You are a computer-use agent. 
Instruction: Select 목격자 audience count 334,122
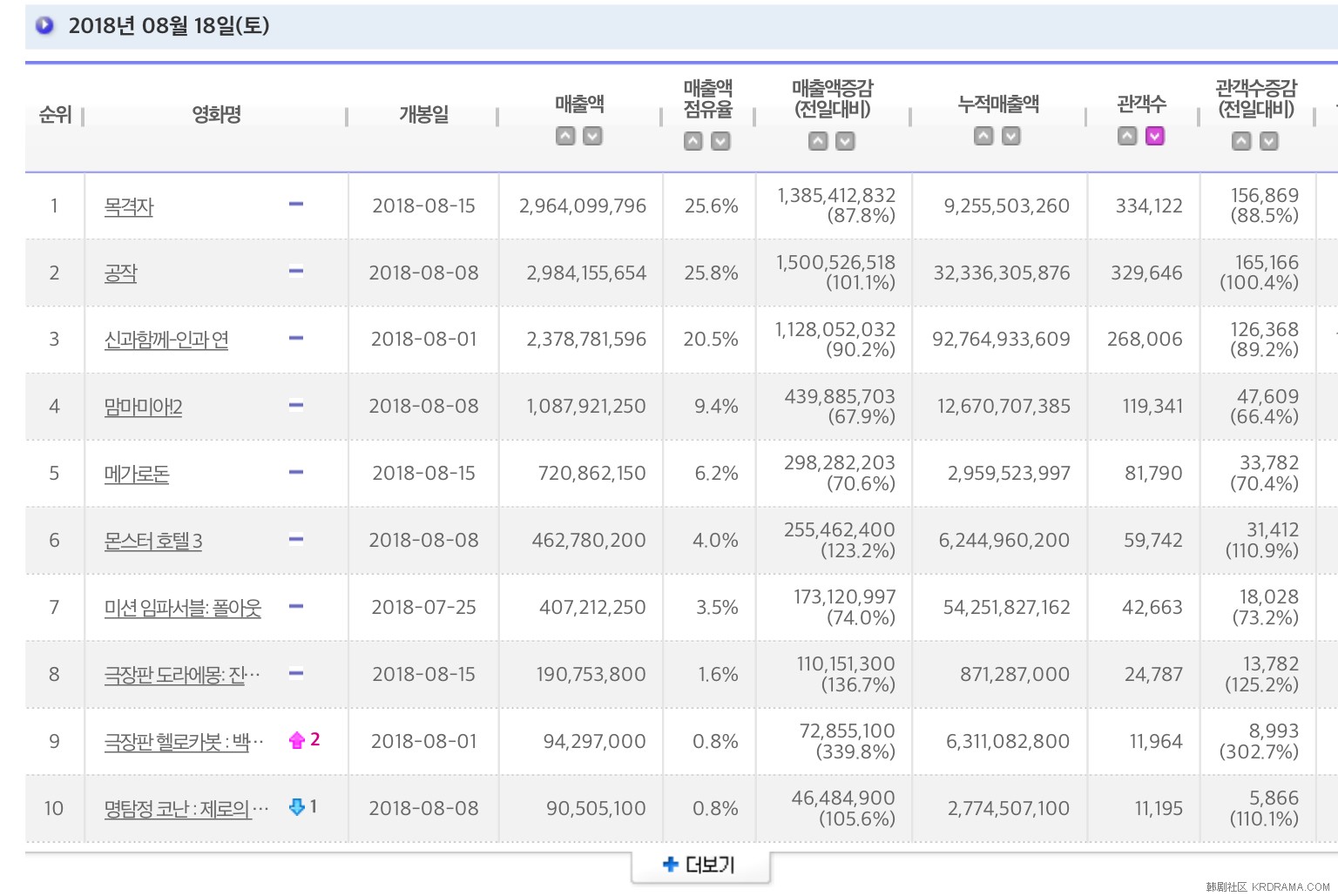pyautogui.click(x=1149, y=206)
